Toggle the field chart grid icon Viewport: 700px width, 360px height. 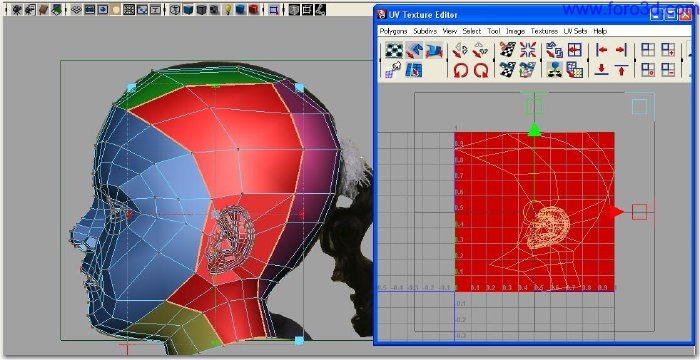tap(129, 9)
